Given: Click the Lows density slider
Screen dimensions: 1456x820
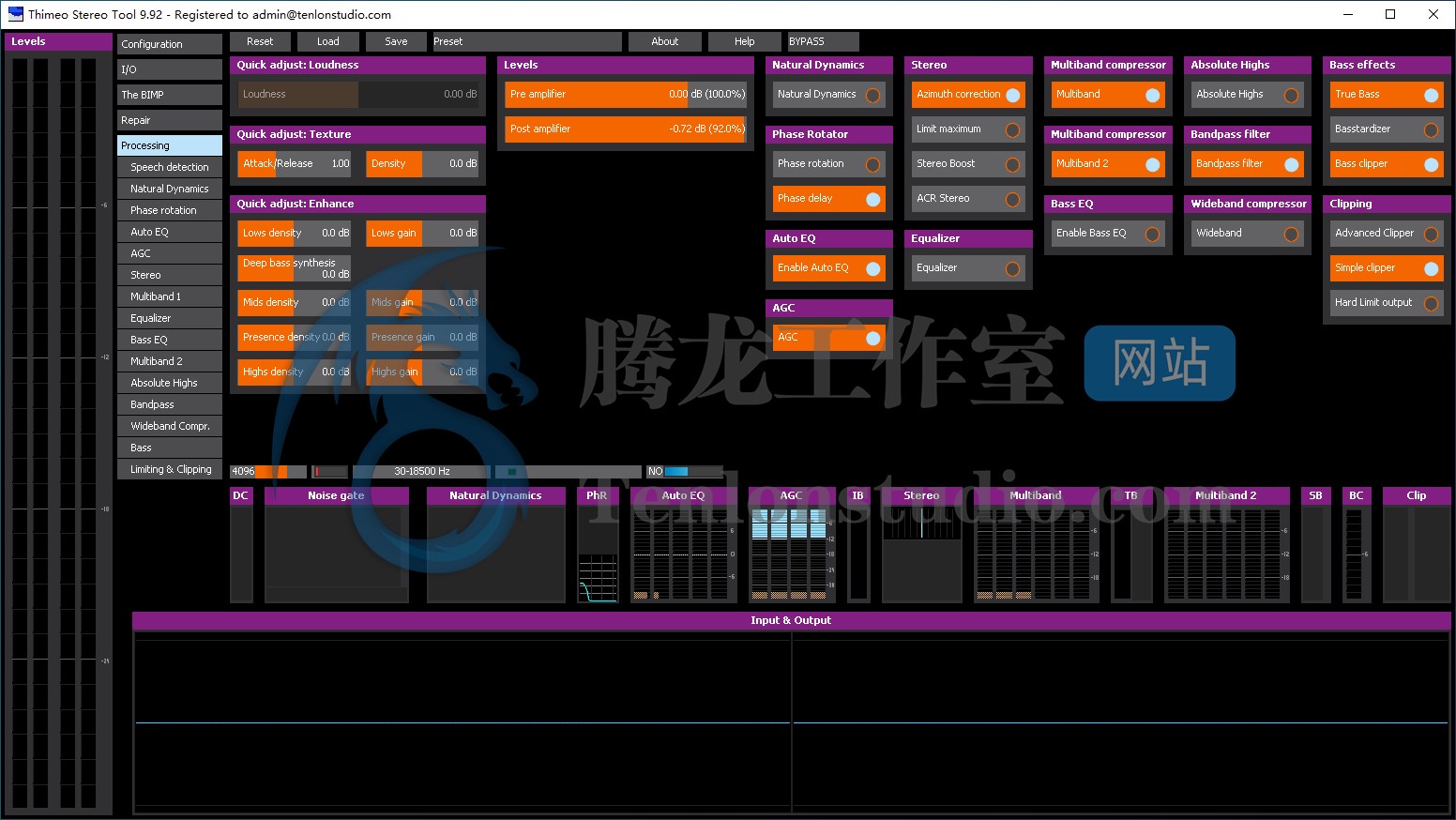Looking at the screenshot, I should [x=295, y=234].
